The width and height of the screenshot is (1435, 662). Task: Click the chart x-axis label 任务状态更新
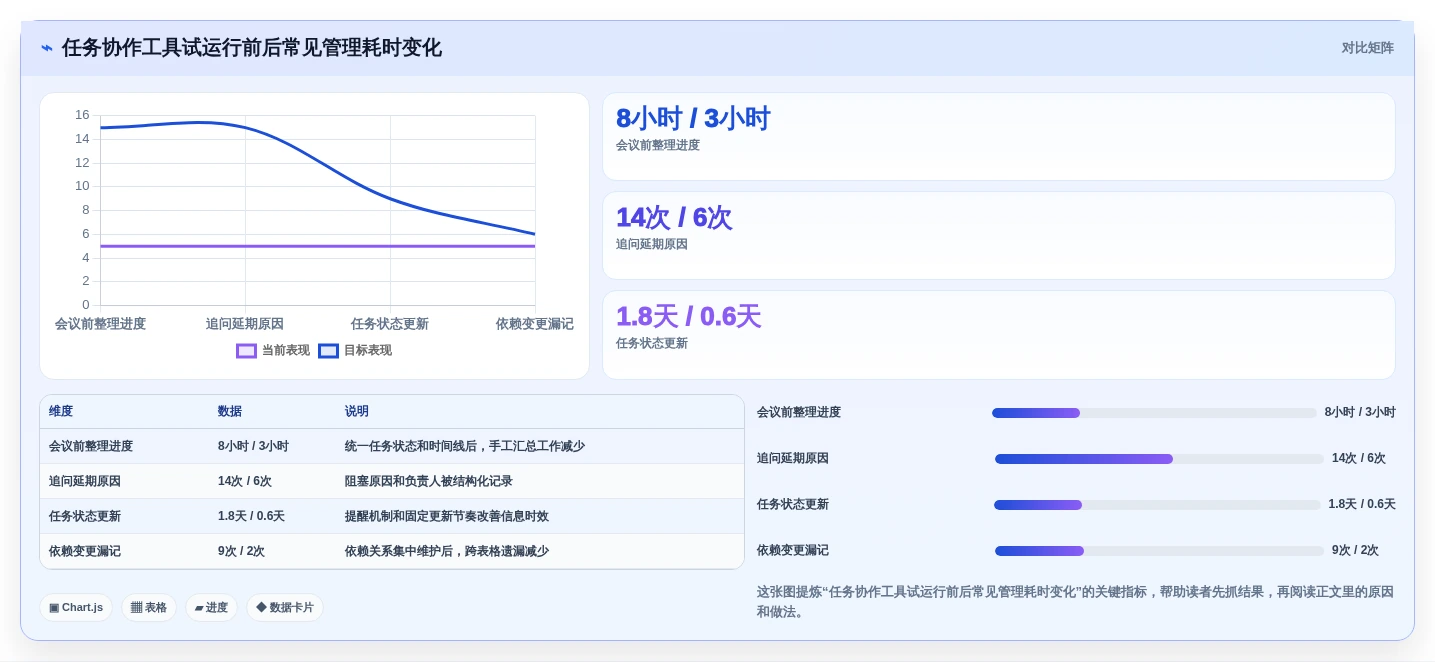click(390, 324)
